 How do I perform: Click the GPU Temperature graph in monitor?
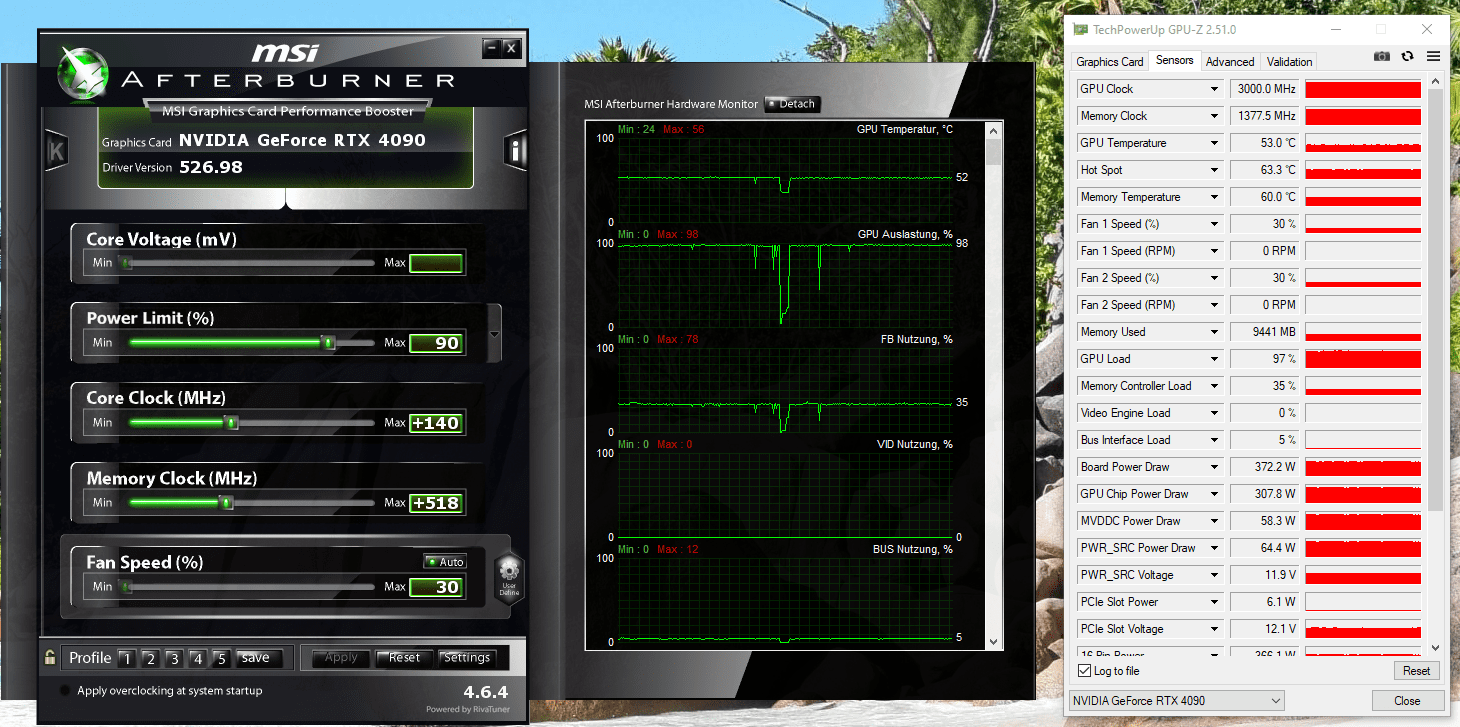785,180
